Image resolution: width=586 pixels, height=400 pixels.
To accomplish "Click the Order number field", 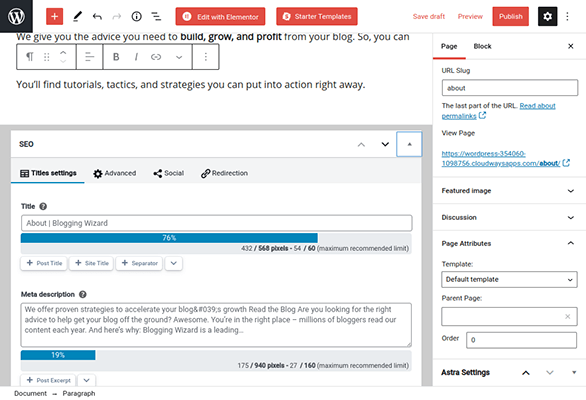I will click(x=521, y=340).
